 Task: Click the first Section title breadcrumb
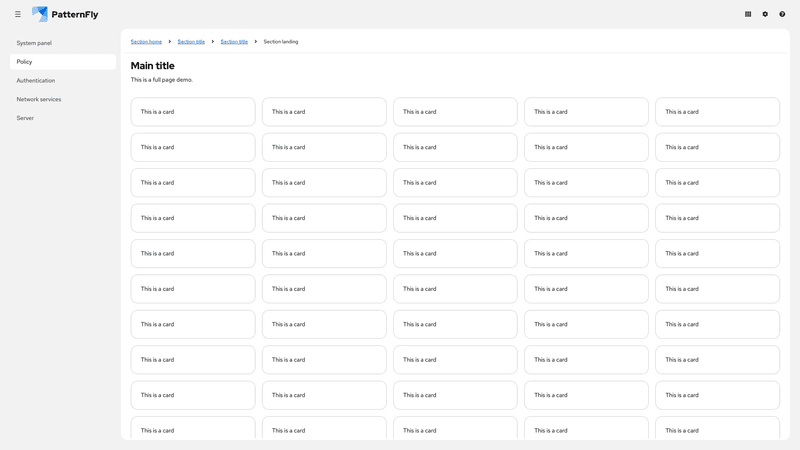(x=191, y=42)
